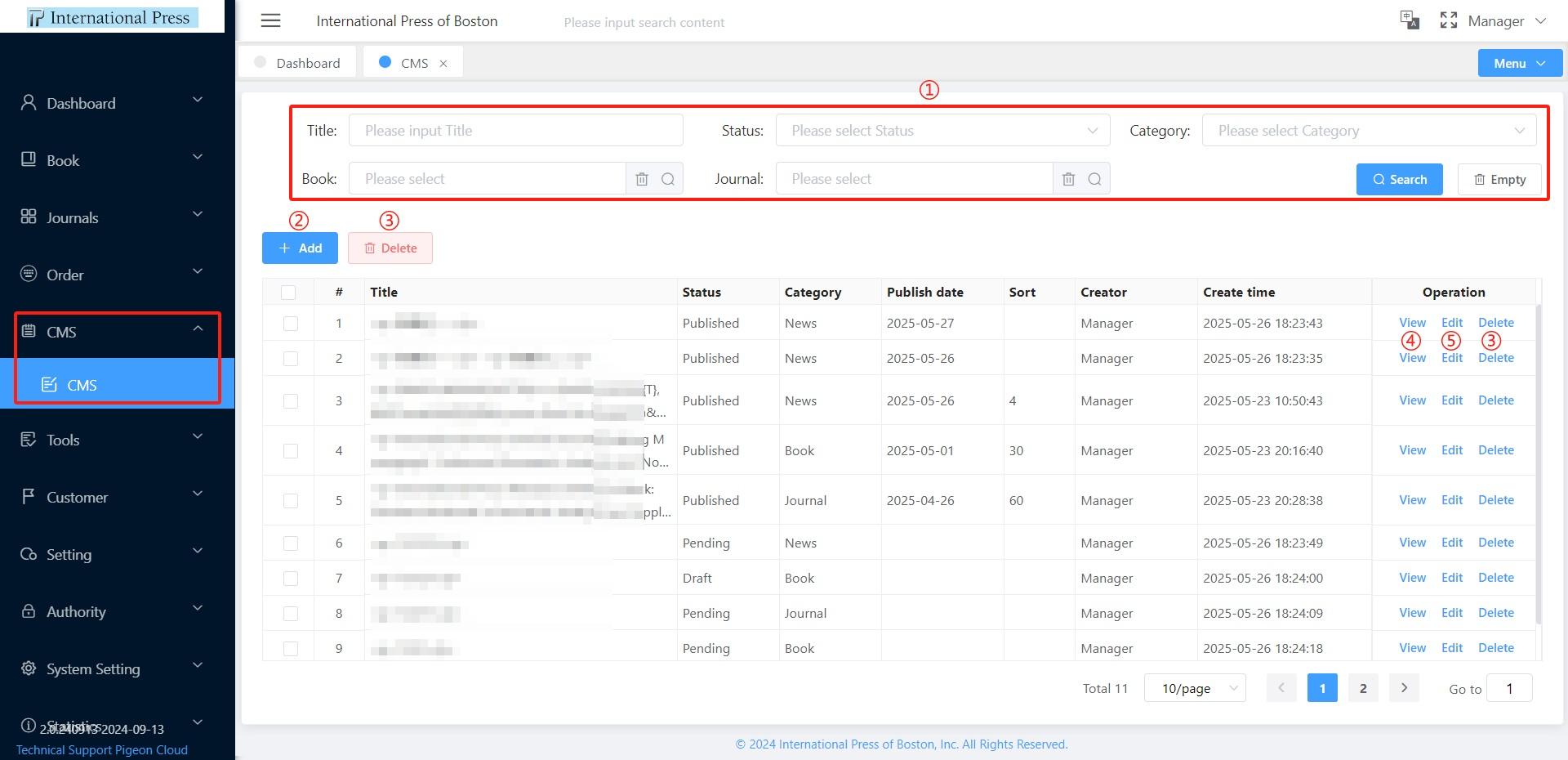Screen dimensions: 1568x760
Task: Check the checkbox for row 4
Action: [291, 451]
